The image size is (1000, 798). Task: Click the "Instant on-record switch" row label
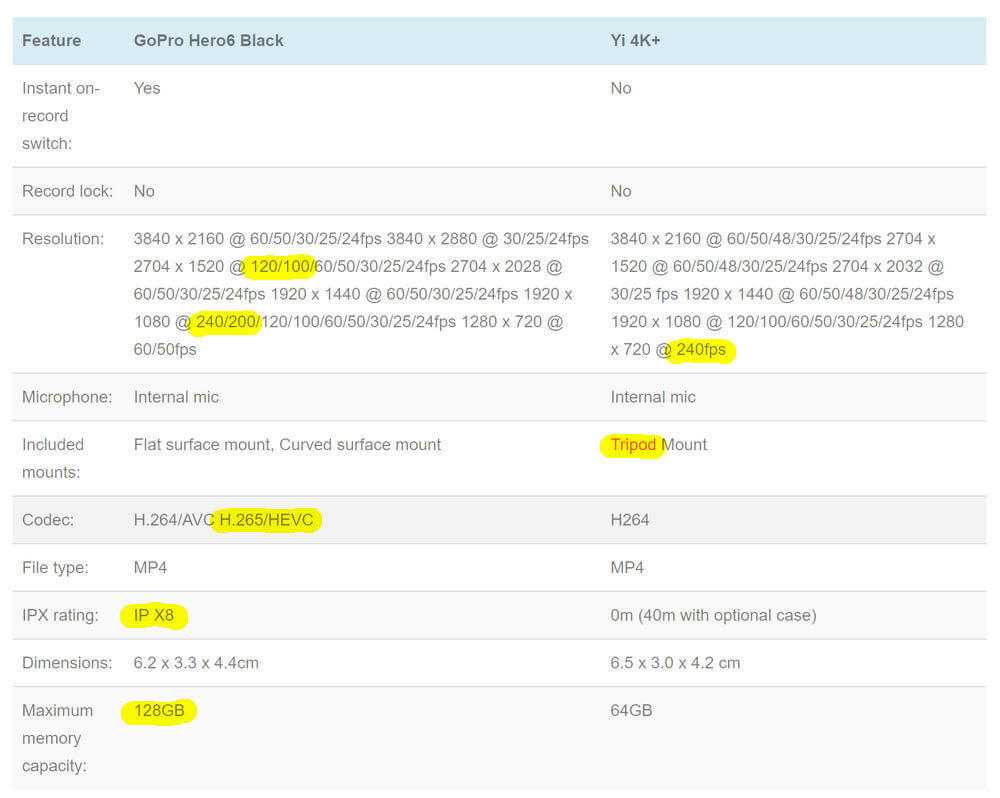click(61, 116)
